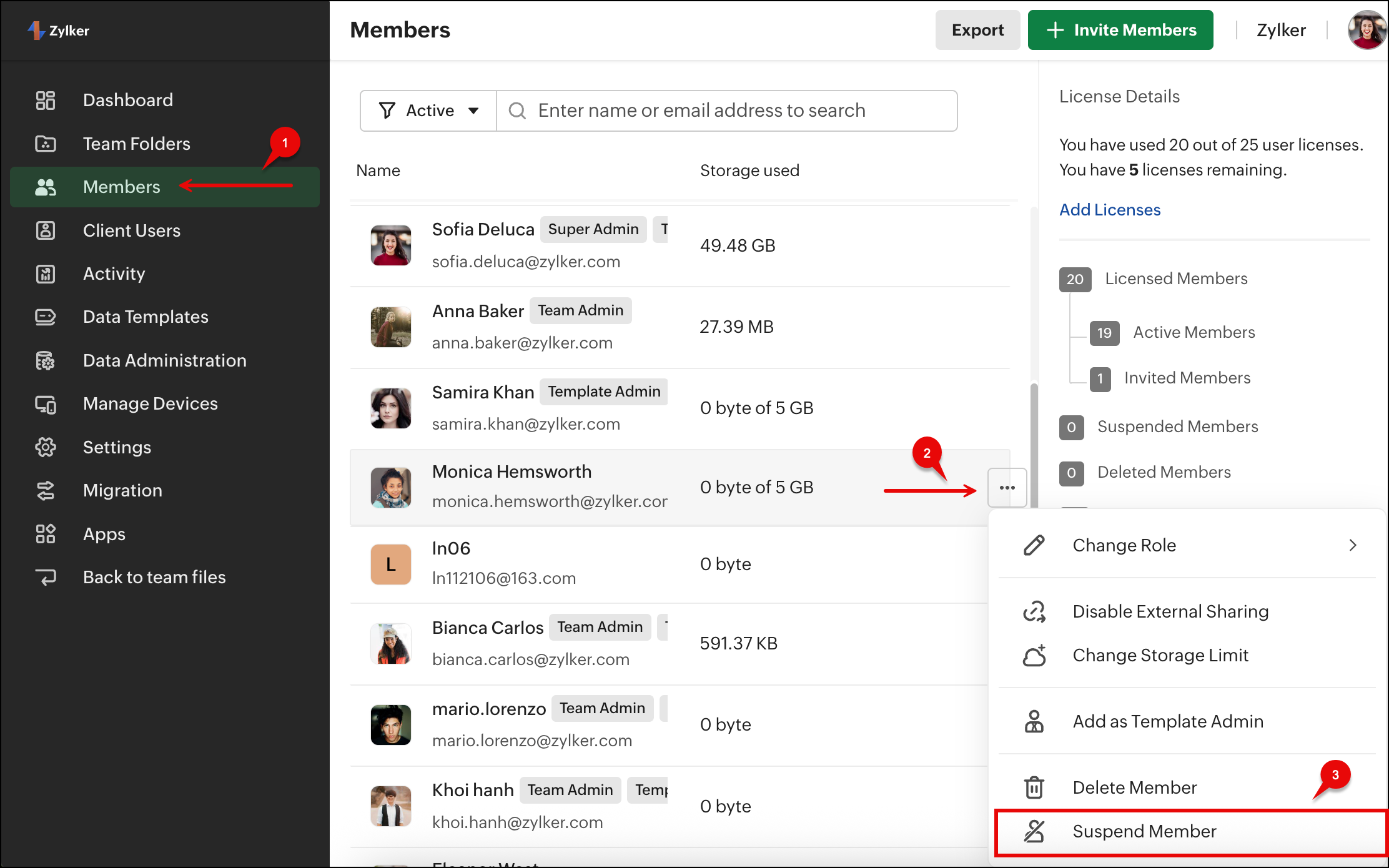1389x868 pixels.
Task: Click the Invite Members button
Action: (1120, 30)
